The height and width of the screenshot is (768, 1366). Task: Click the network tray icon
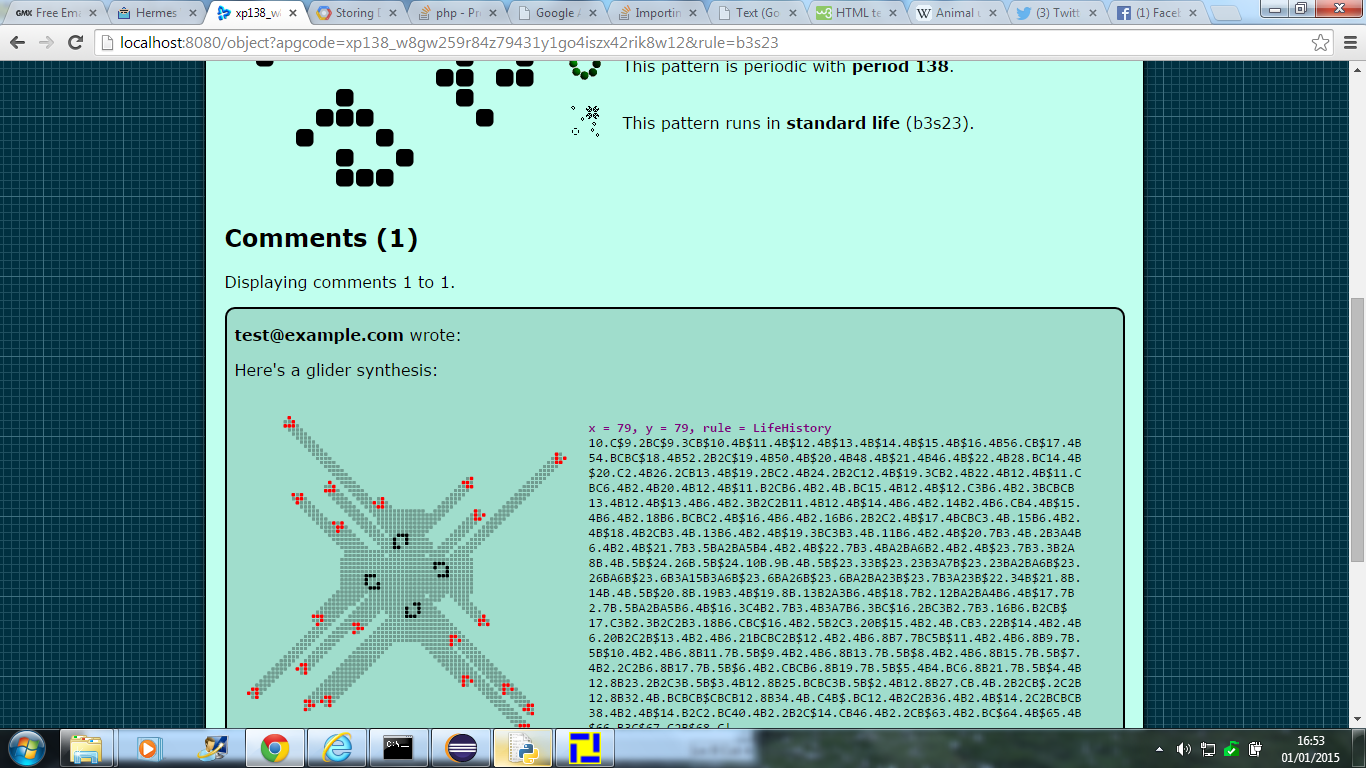pyautogui.click(x=1208, y=749)
